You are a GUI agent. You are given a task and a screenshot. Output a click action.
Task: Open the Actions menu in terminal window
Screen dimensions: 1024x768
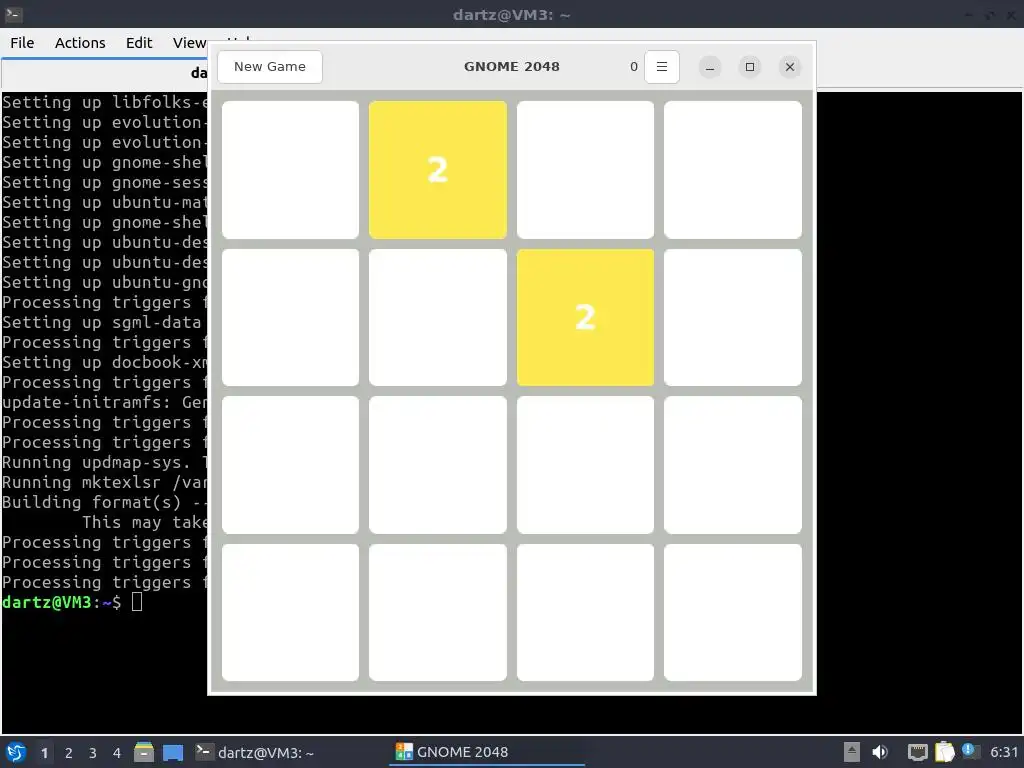(x=80, y=43)
